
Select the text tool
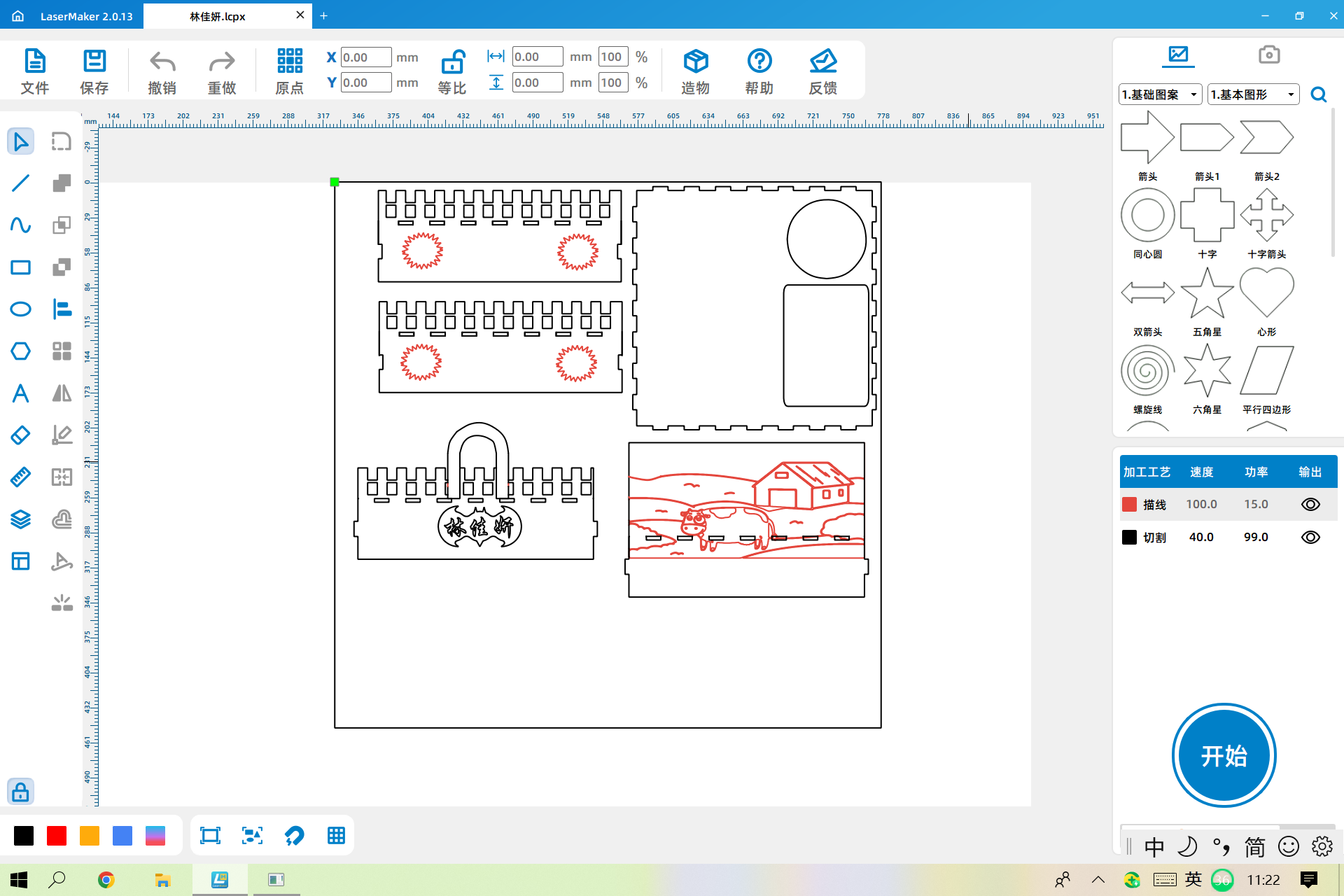(x=20, y=392)
